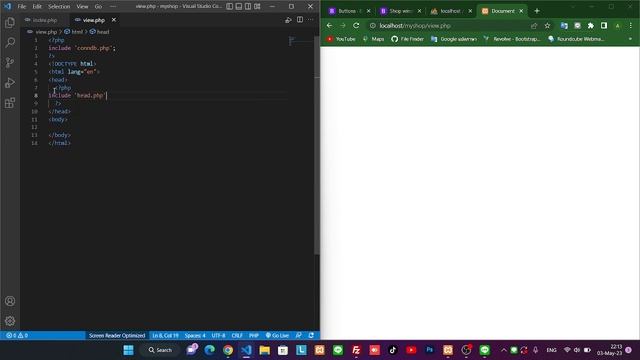640x360 pixels.
Task: Open the Manage gear menu in VS Code
Action: 10,321
